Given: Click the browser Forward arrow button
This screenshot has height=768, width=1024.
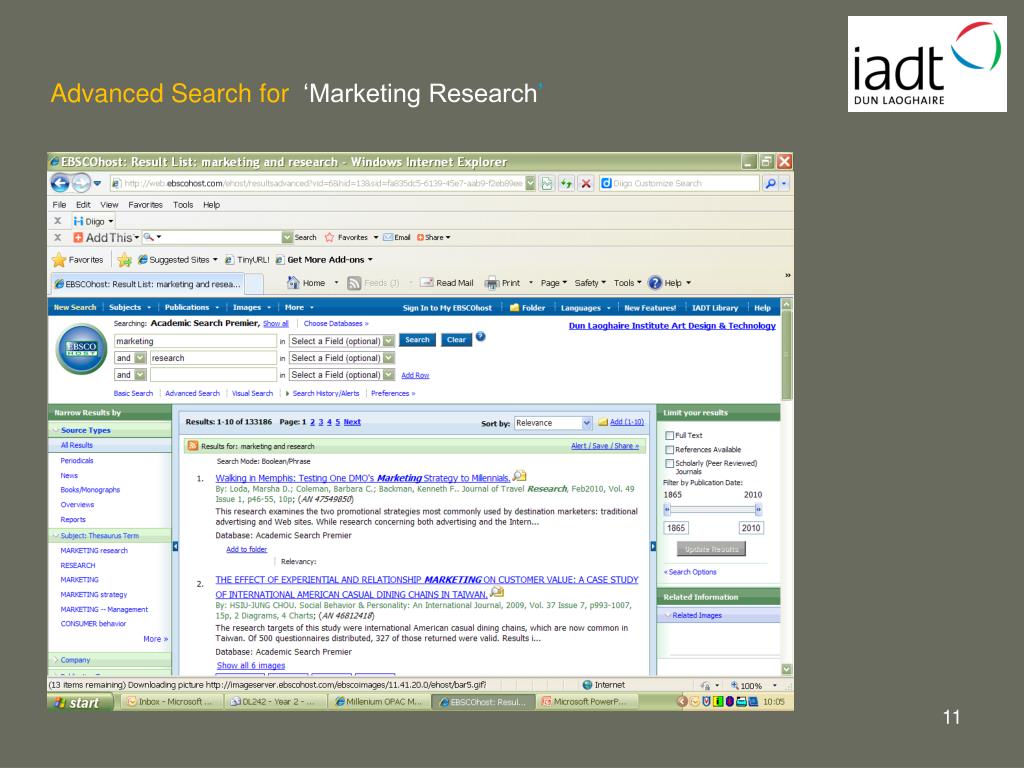Looking at the screenshot, I should (80, 184).
